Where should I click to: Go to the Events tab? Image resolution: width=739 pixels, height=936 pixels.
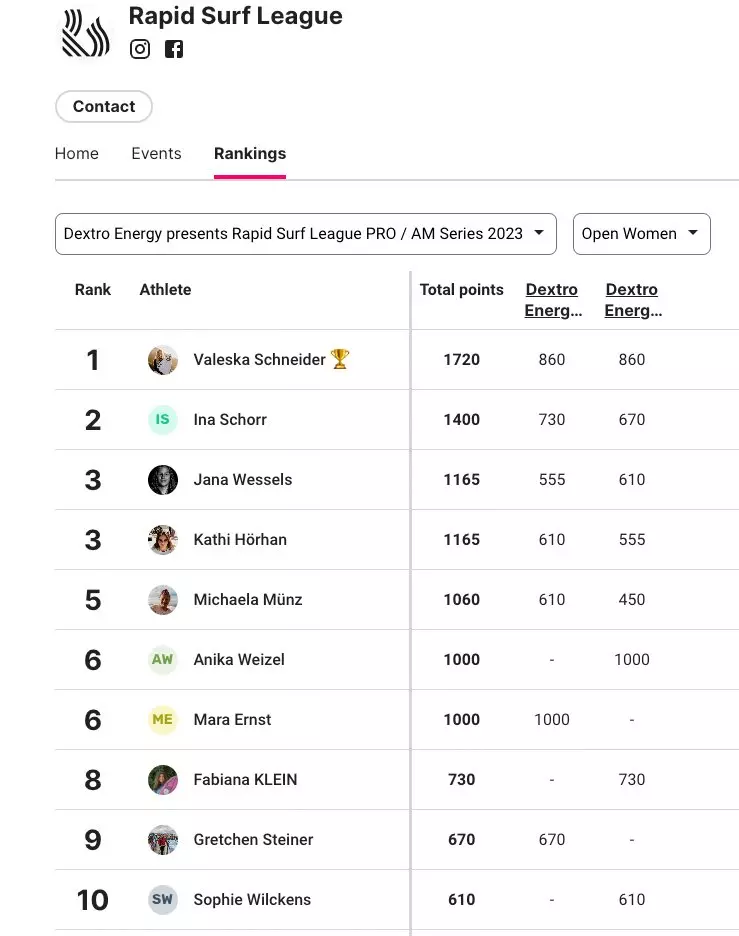point(156,154)
